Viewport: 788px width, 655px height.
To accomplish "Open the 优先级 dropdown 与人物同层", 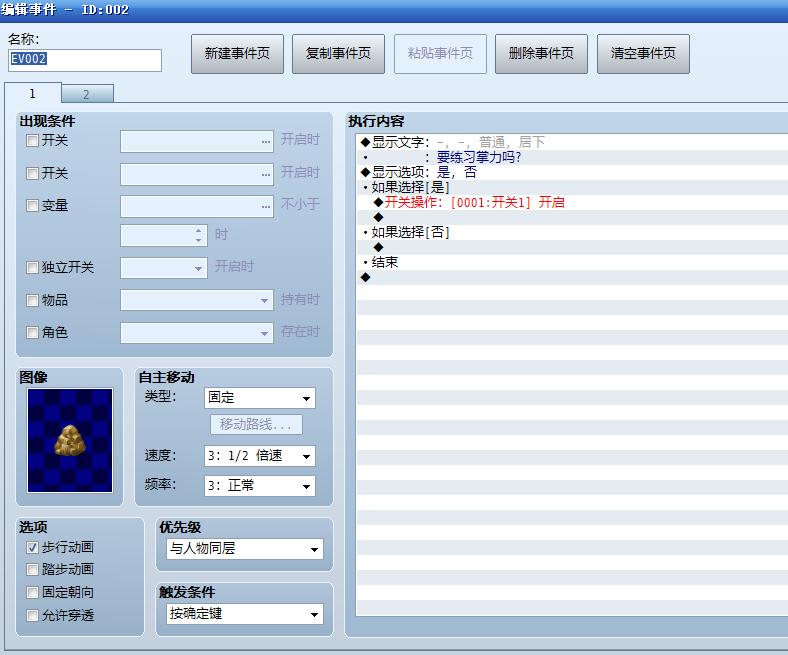I will (245, 549).
